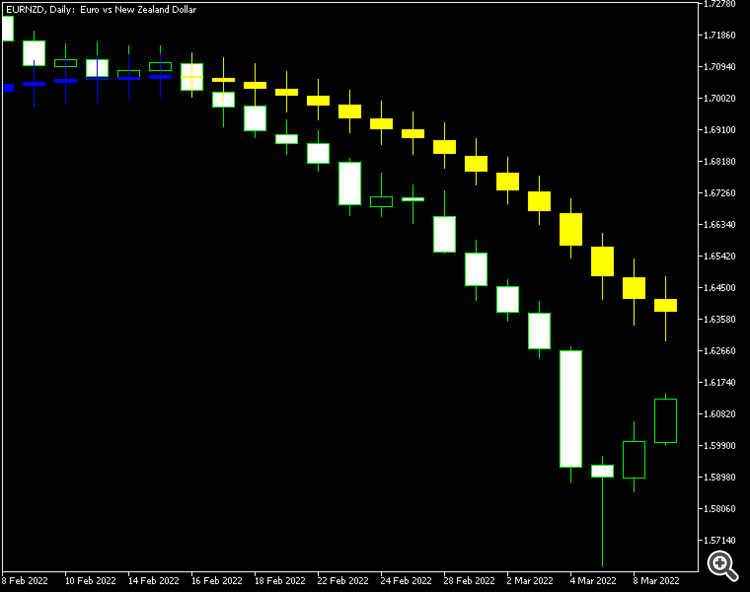
Task: Click the 1.68180 price label
Action: (720, 162)
